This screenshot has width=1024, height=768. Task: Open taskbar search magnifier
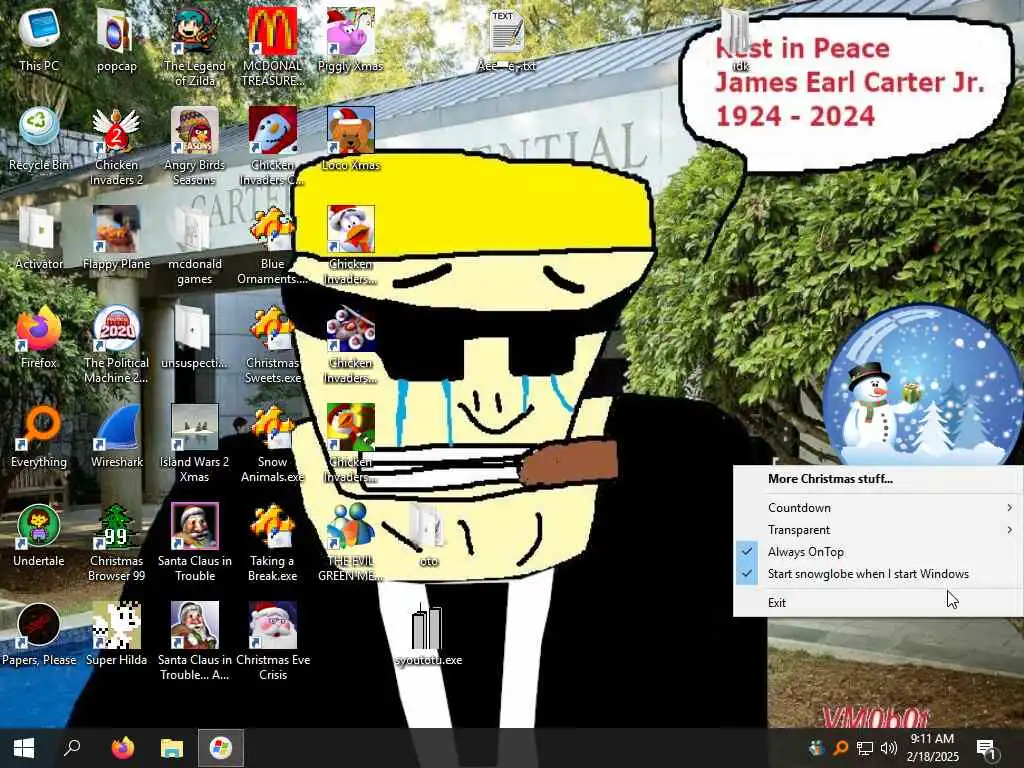72,748
